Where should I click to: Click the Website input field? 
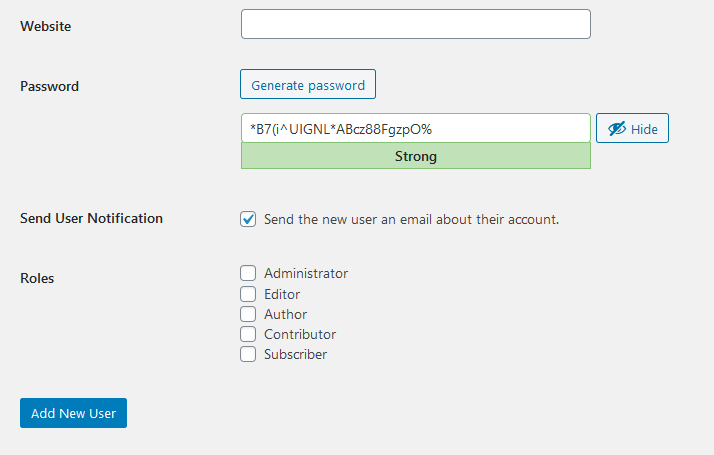(x=415, y=24)
